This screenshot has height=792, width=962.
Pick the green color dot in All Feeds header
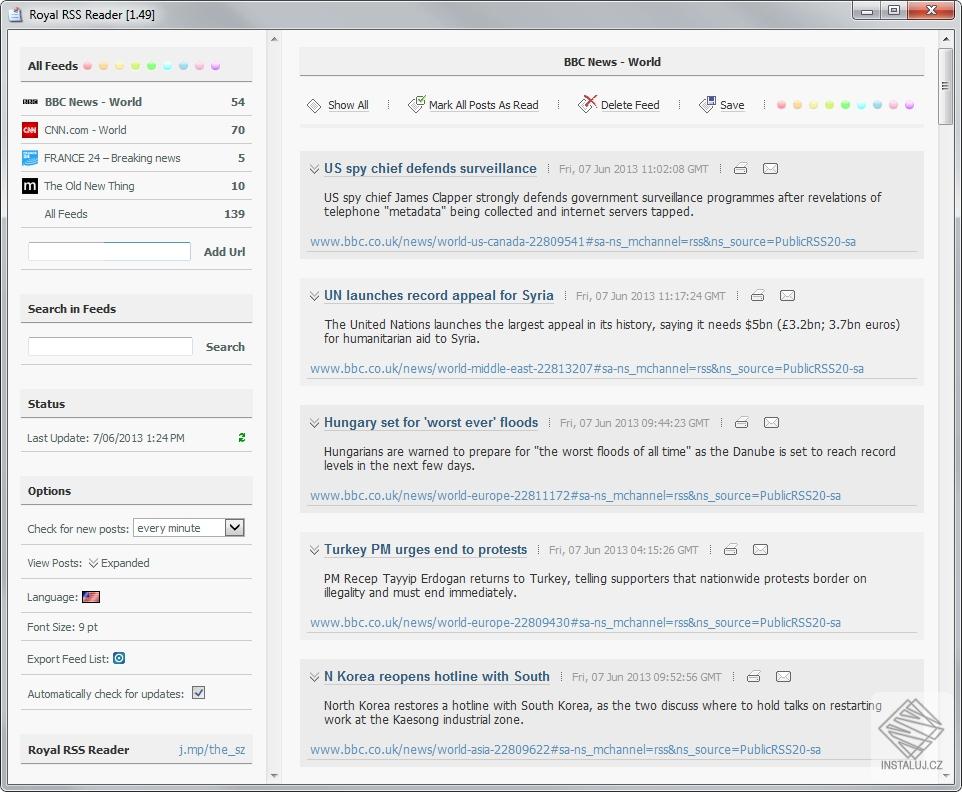point(152,66)
